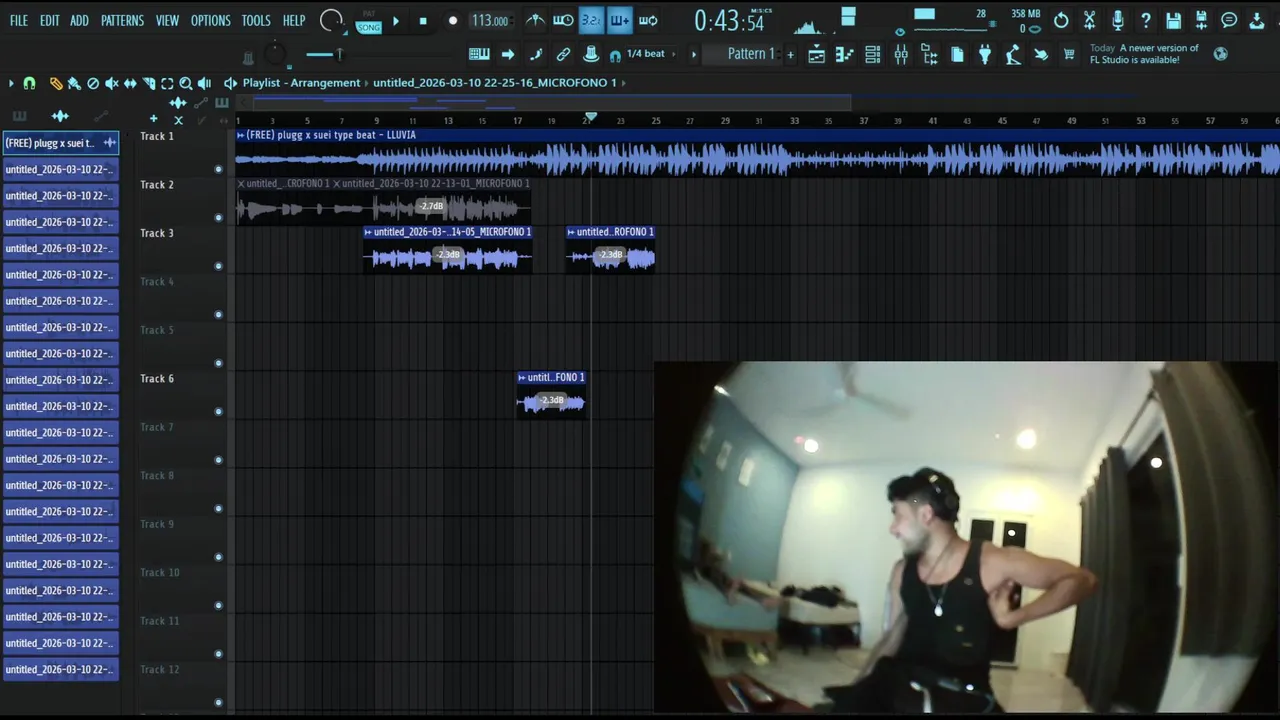The image size is (1280, 720).
Task: Click the tempo 113.000 field
Action: pos(490,20)
